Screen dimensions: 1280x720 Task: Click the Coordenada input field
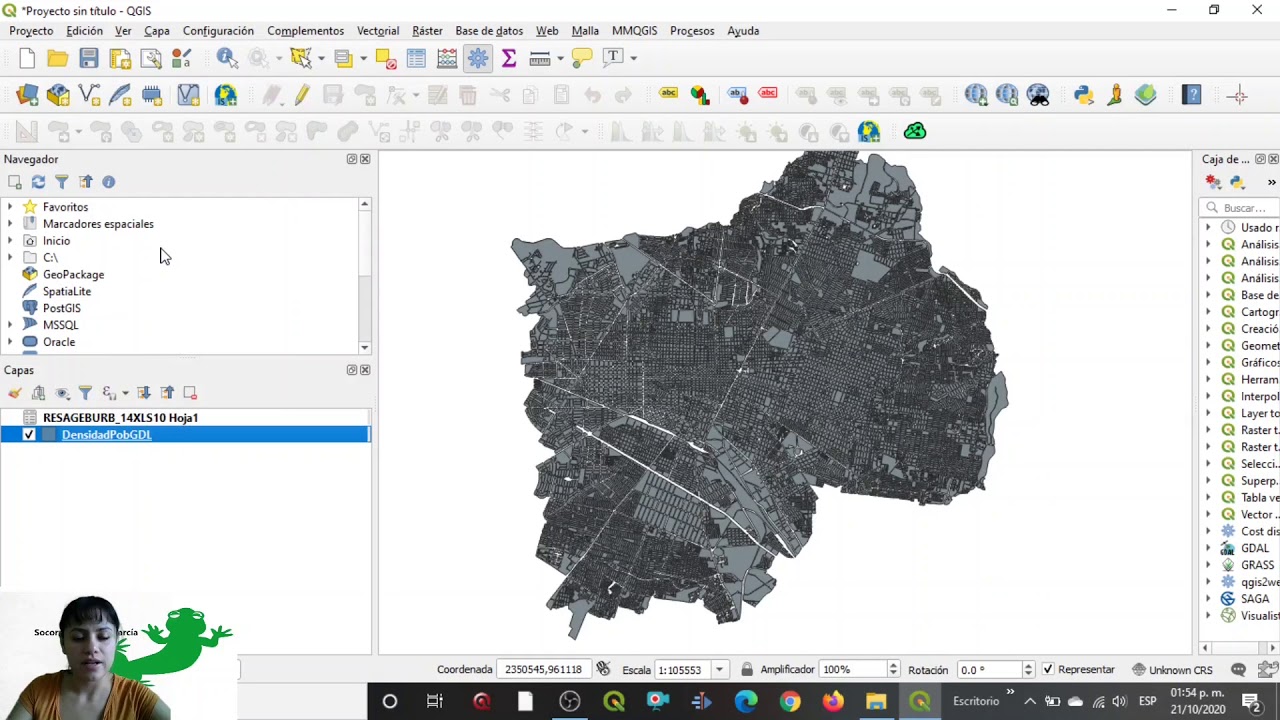[543, 669]
